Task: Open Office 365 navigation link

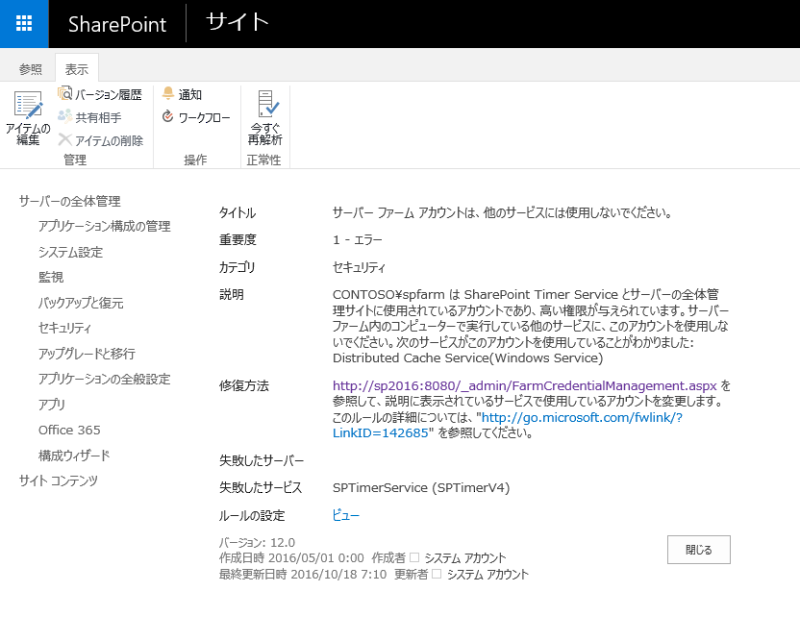Action: pos(69,430)
